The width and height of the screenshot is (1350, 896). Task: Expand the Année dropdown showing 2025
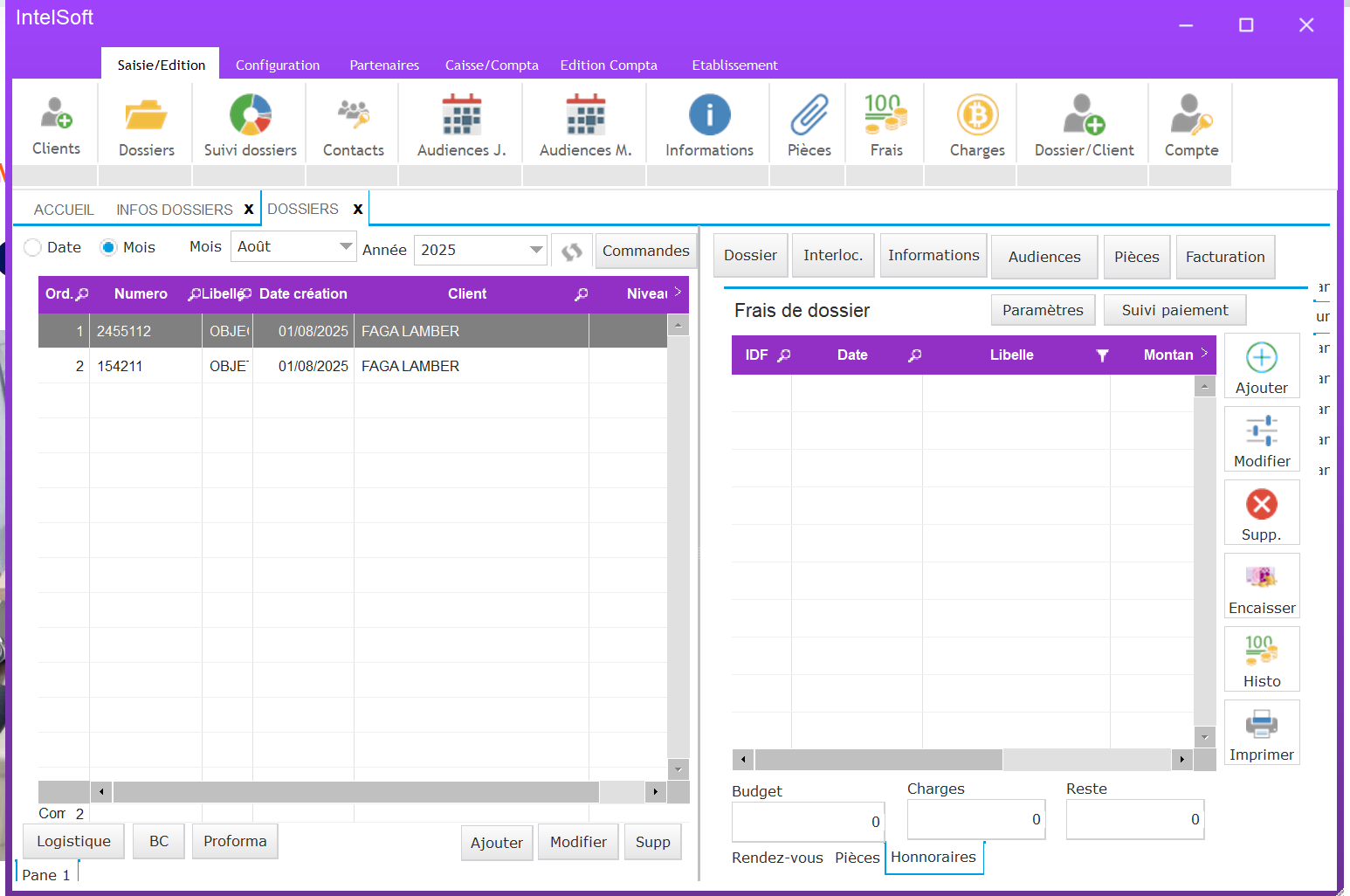click(536, 251)
